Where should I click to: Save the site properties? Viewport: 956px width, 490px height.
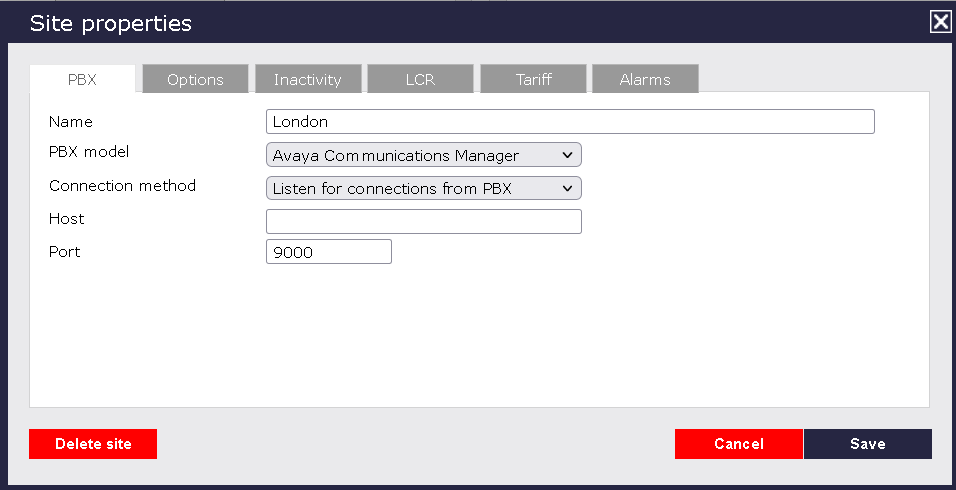point(867,444)
